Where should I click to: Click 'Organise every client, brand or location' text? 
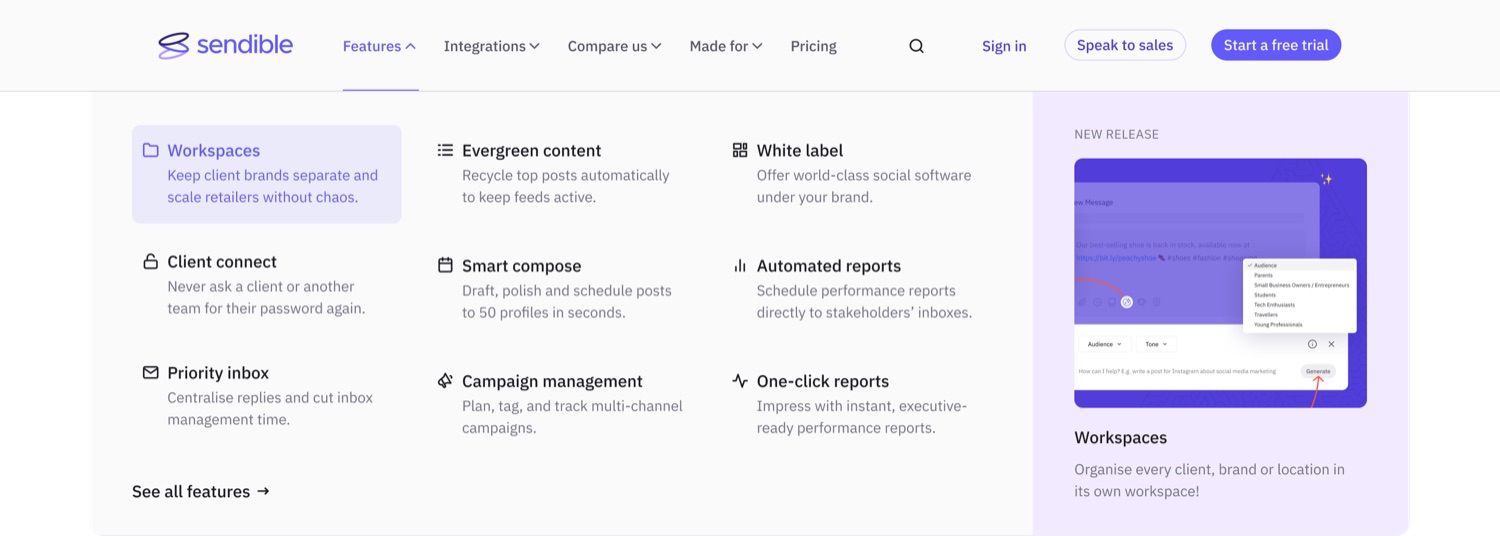(1209, 480)
